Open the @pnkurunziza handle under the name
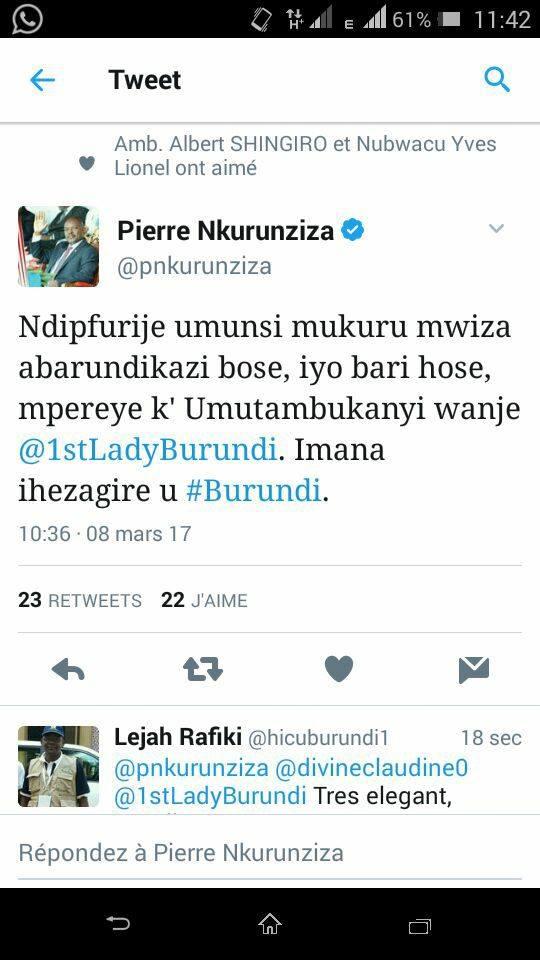The height and width of the screenshot is (960, 540). (194, 267)
